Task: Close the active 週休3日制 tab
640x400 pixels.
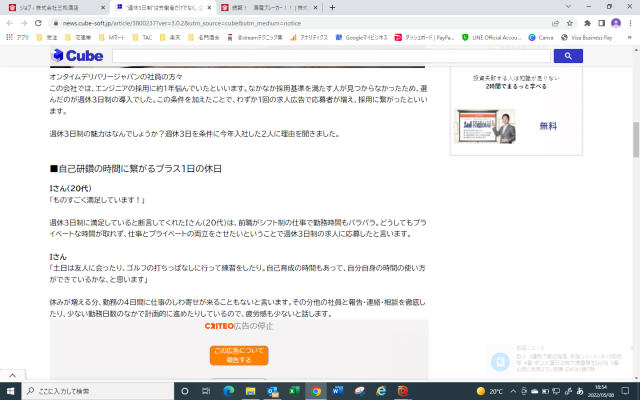Action: [x=211, y=7]
